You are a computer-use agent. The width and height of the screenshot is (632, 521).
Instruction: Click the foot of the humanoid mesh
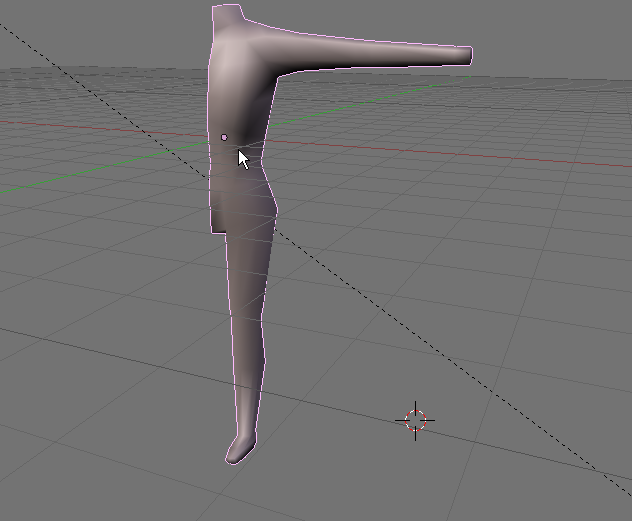pos(240,450)
